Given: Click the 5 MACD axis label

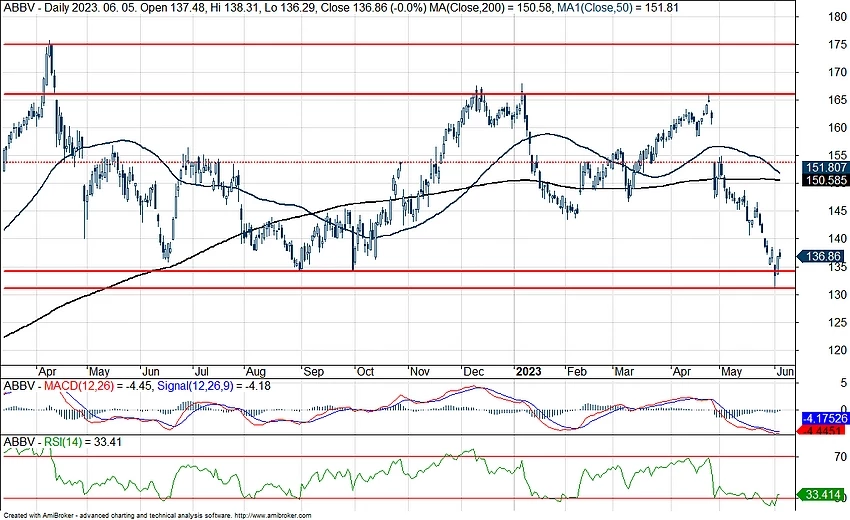Looking at the screenshot, I should (843, 383).
